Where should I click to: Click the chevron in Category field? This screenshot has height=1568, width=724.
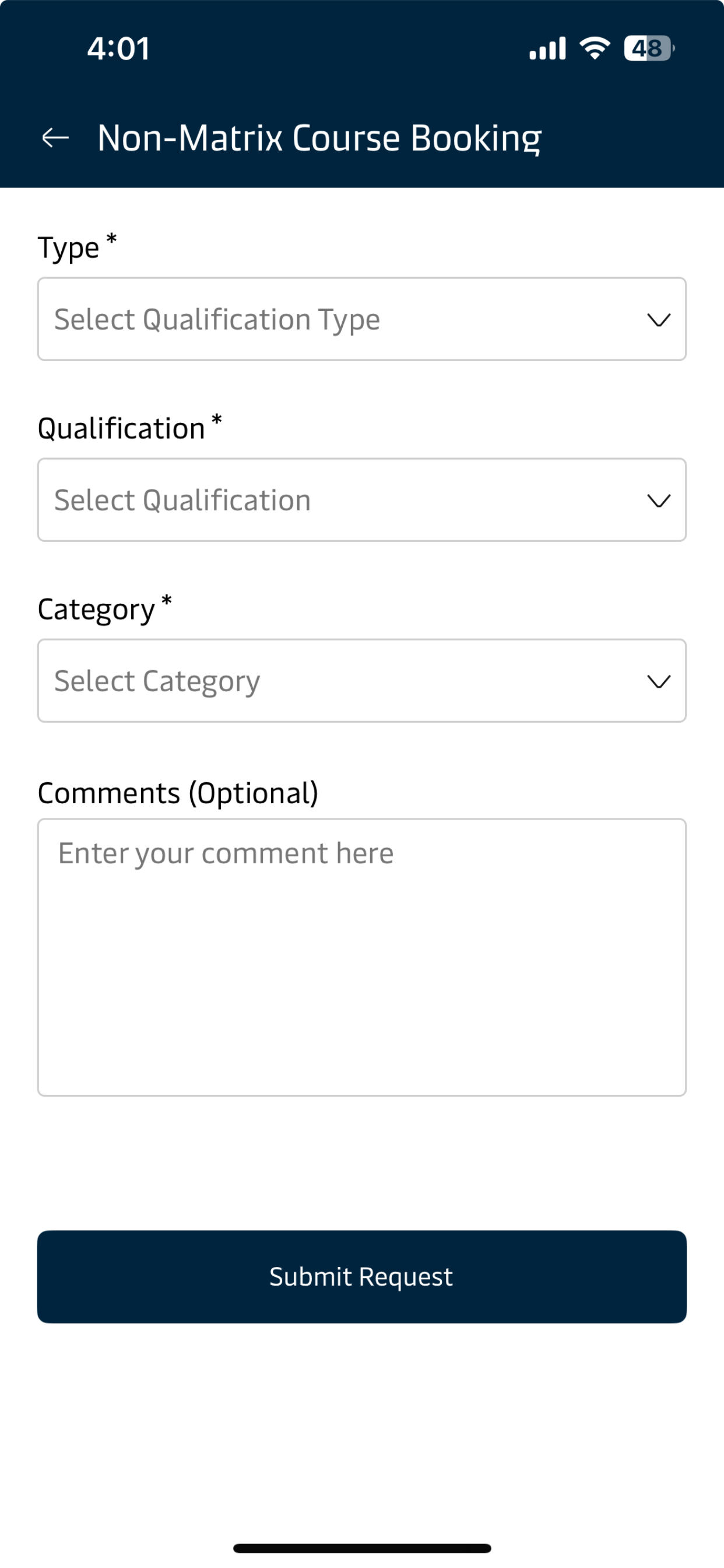tap(658, 681)
